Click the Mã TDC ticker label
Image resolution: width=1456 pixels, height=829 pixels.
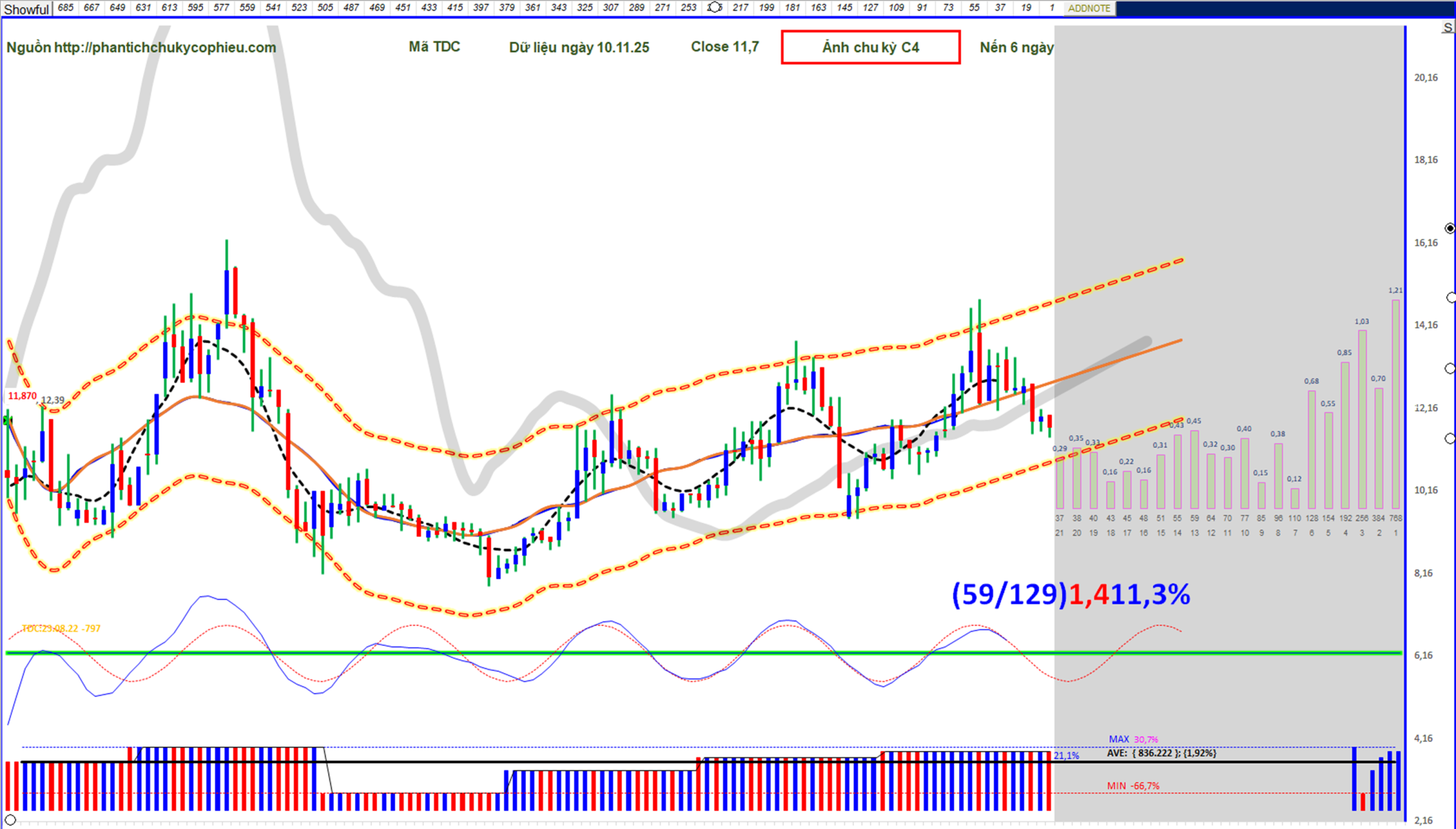(x=434, y=47)
